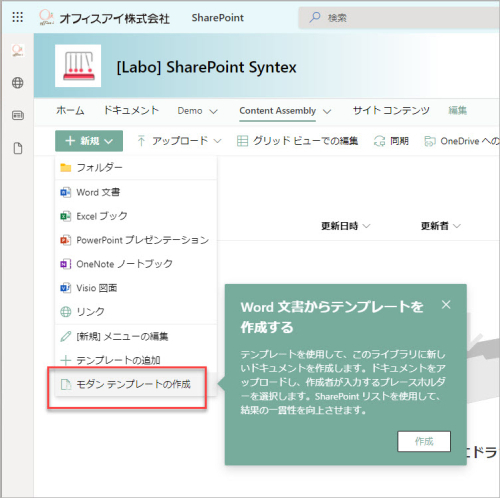Click the grid view table icon

(242, 141)
